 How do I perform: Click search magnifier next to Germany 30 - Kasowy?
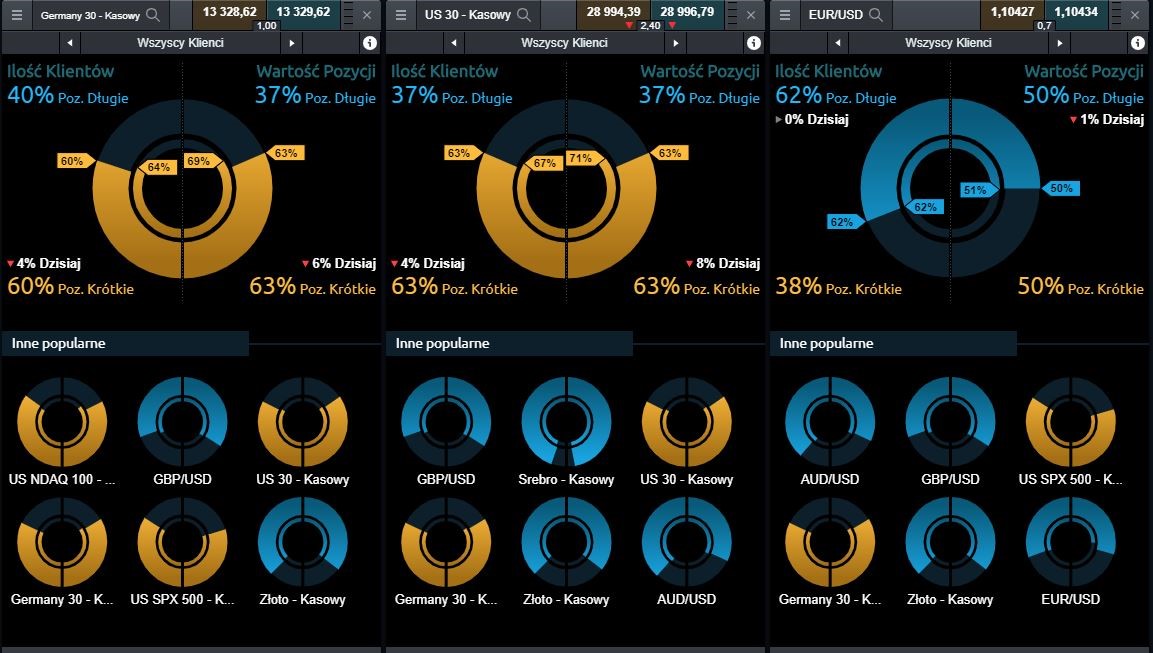point(153,15)
